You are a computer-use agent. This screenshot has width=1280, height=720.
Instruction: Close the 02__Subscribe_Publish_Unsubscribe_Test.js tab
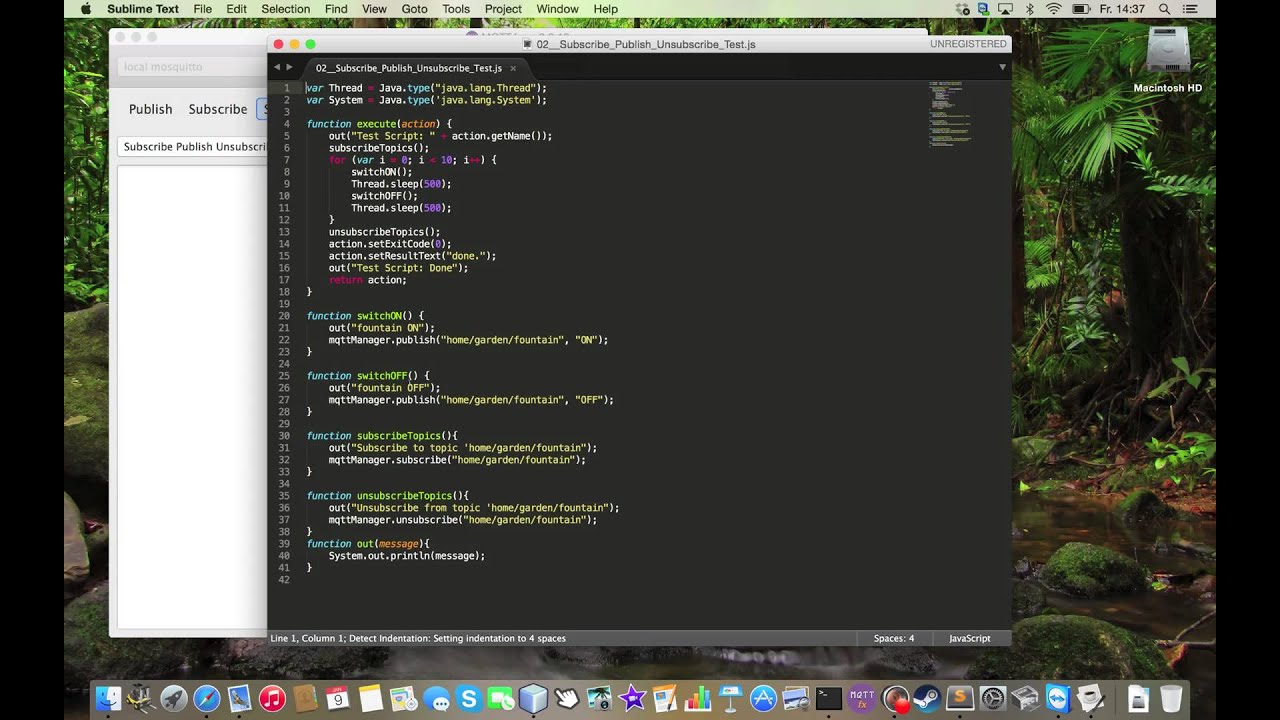point(513,68)
